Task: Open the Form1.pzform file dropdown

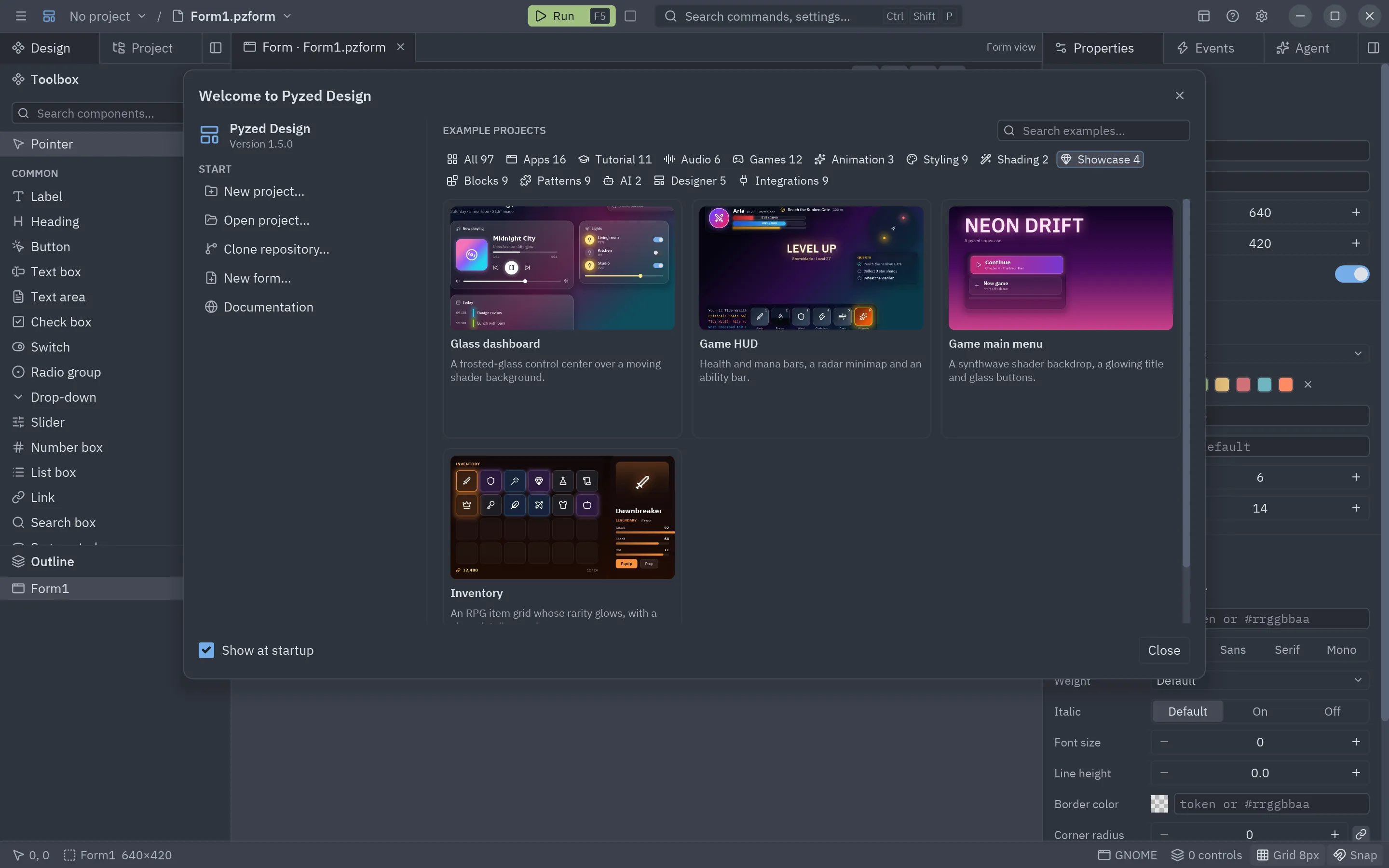Action: [x=232, y=16]
